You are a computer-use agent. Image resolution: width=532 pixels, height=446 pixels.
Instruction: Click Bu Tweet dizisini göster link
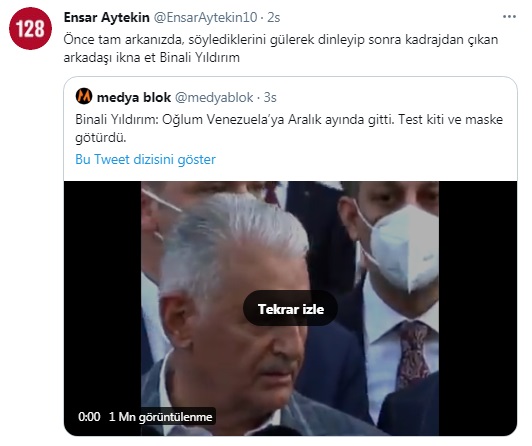pyautogui.click(x=146, y=159)
